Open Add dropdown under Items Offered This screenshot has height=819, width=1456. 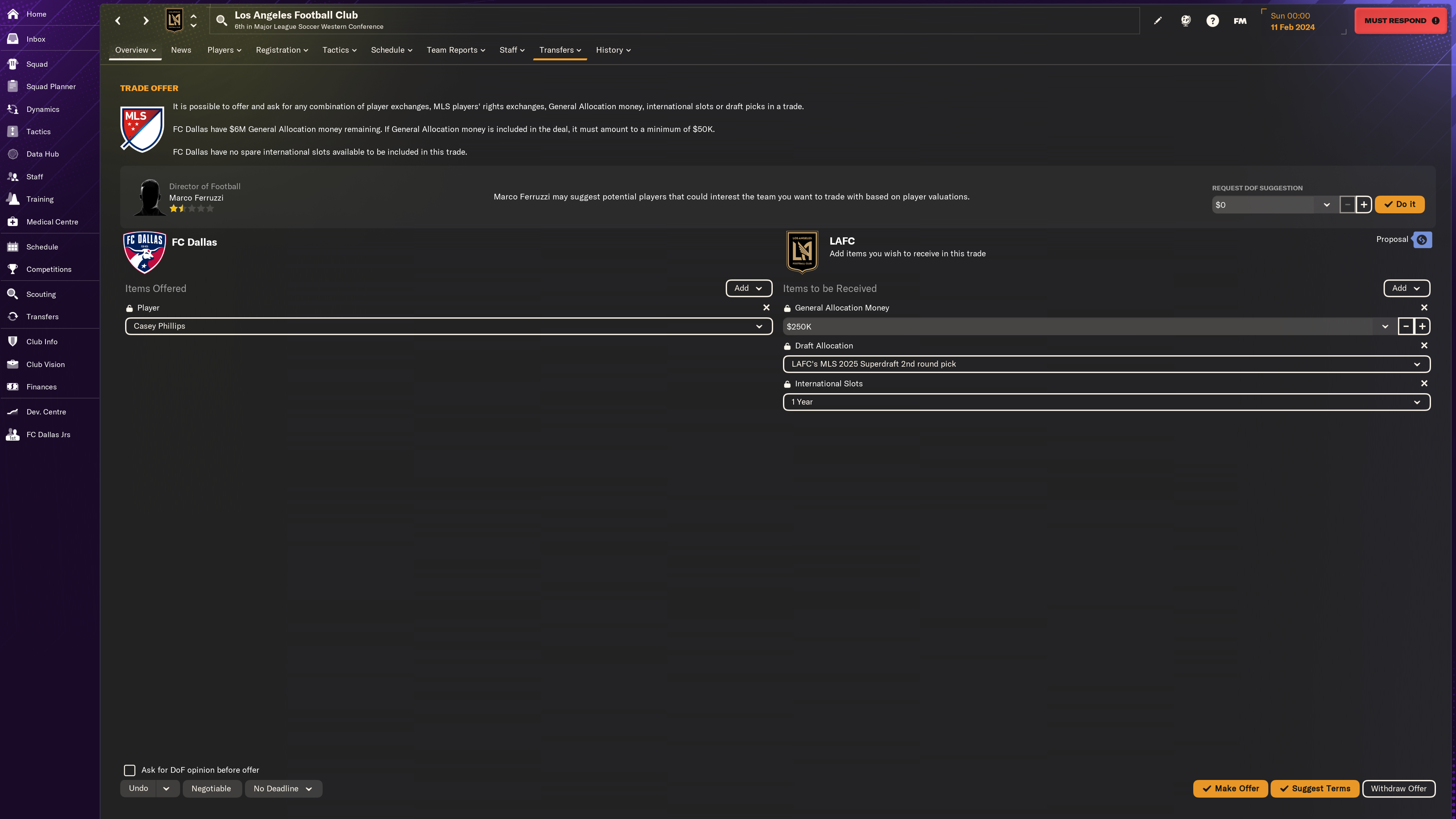click(x=749, y=288)
